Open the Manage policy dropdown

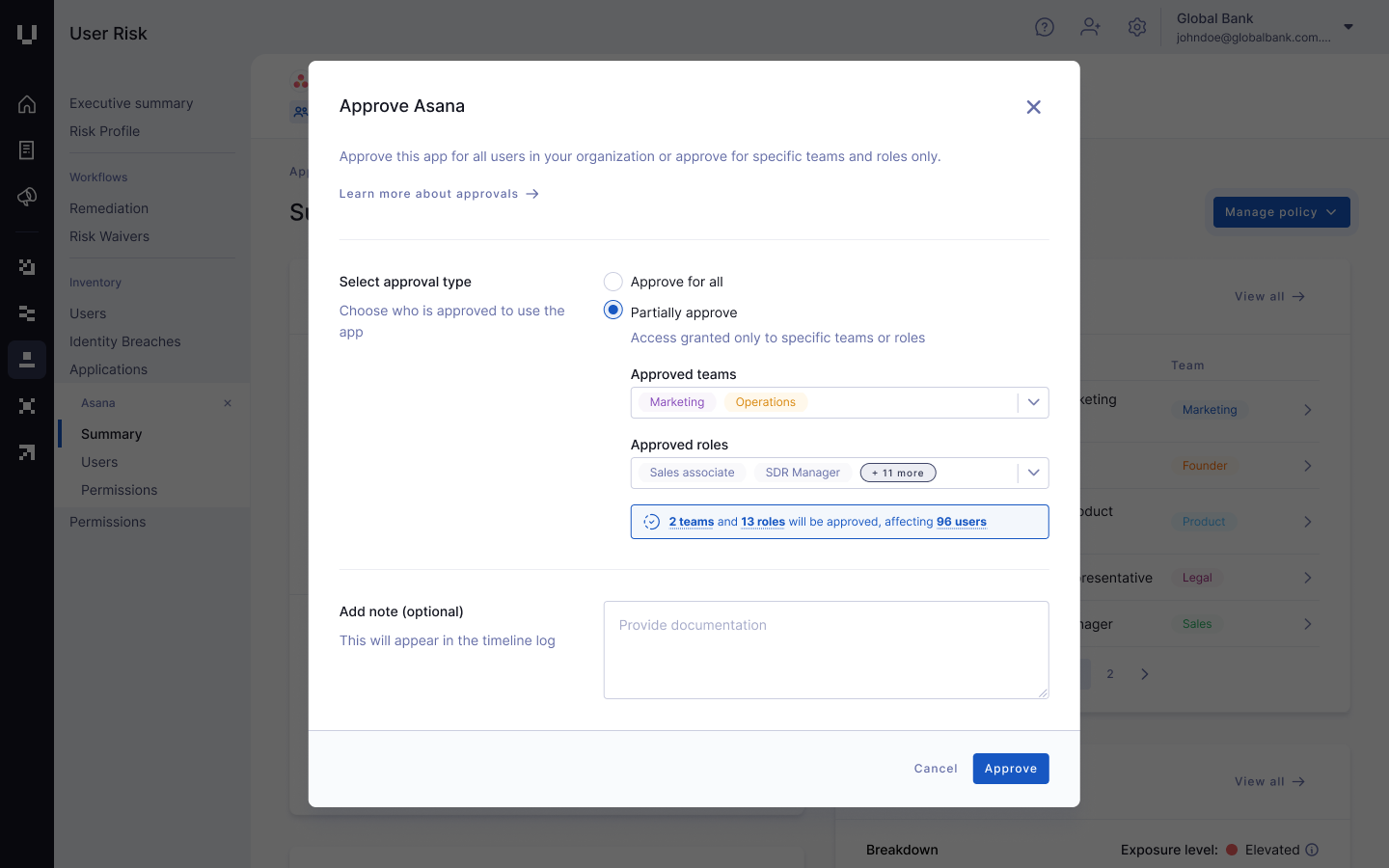coord(1281,212)
